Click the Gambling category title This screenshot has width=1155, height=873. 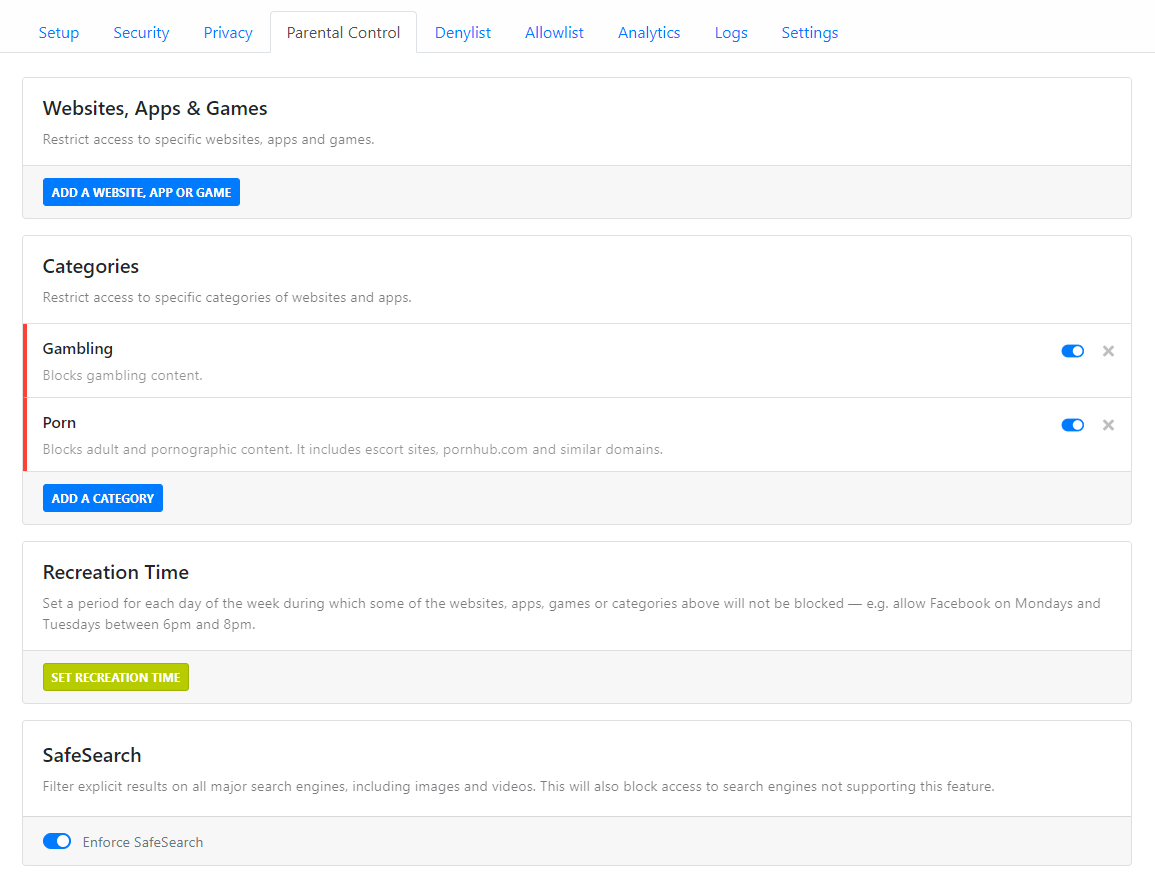pyautogui.click(x=78, y=349)
